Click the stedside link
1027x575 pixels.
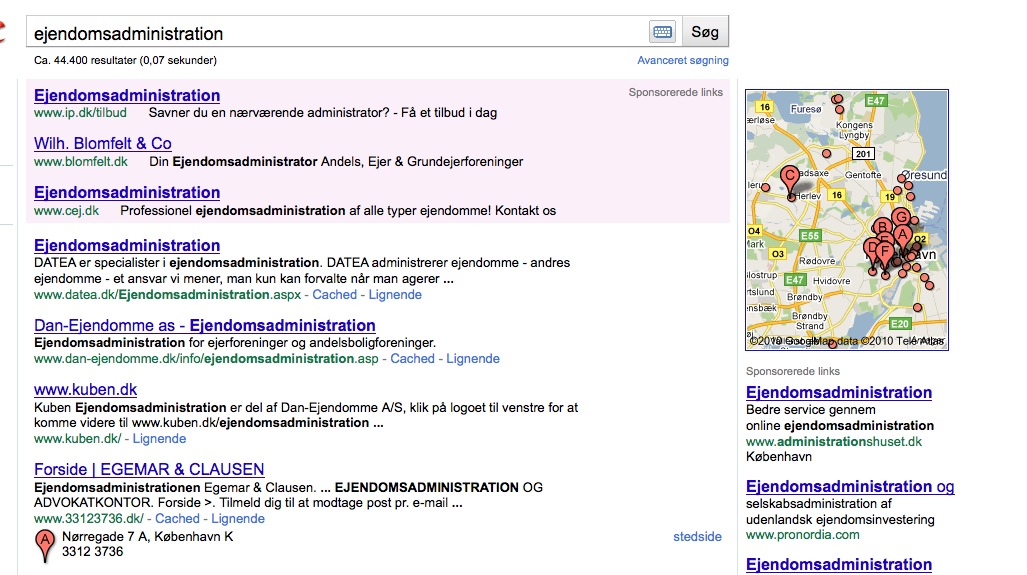(x=697, y=537)
